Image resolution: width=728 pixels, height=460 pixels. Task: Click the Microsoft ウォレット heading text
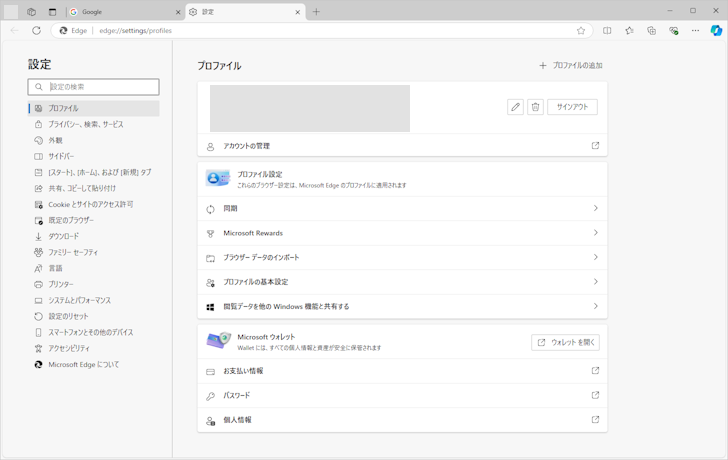point(266,337)
